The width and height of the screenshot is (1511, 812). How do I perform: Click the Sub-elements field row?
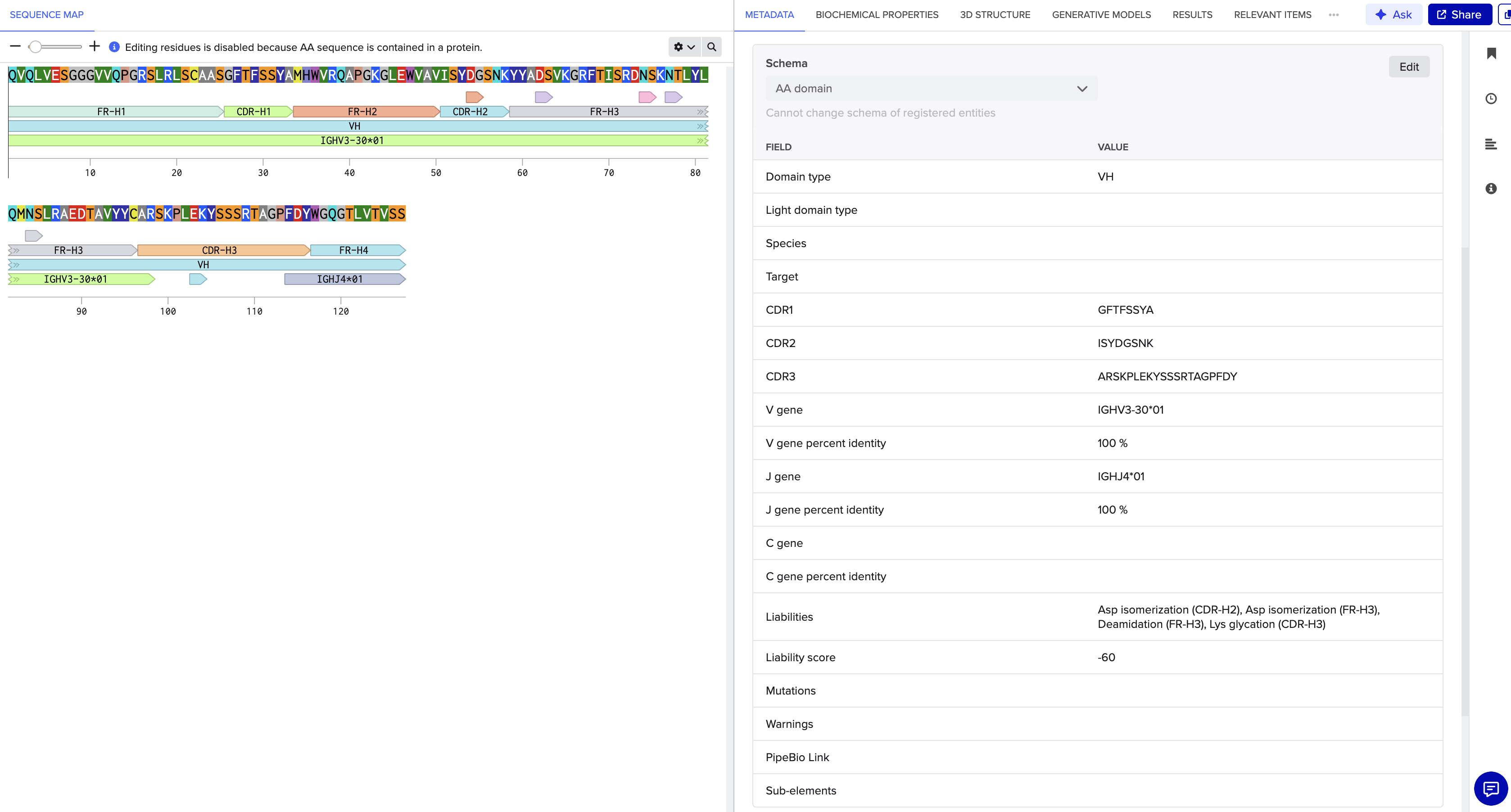click(1097, 790)
